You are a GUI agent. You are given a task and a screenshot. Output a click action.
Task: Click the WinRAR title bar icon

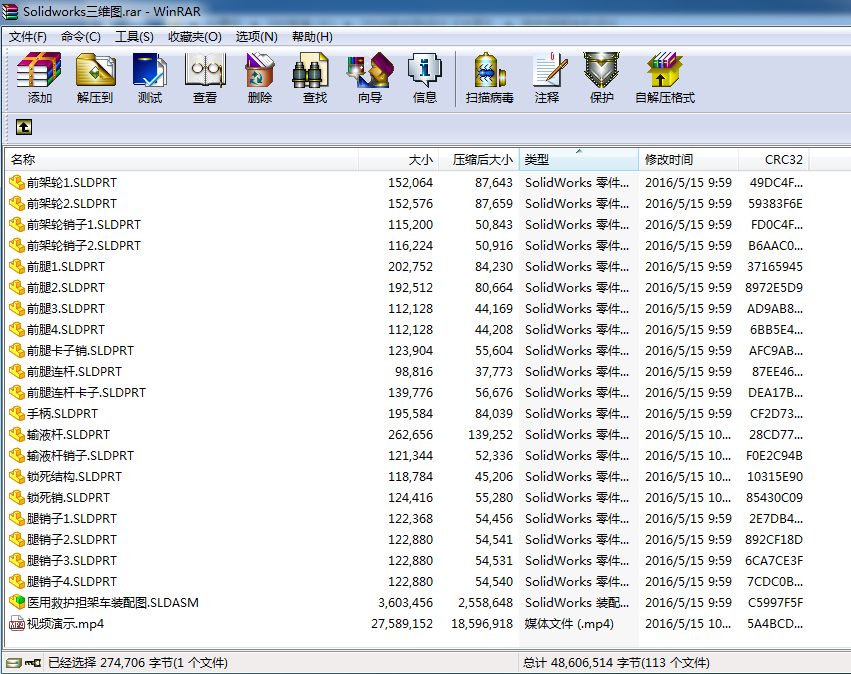10,11
